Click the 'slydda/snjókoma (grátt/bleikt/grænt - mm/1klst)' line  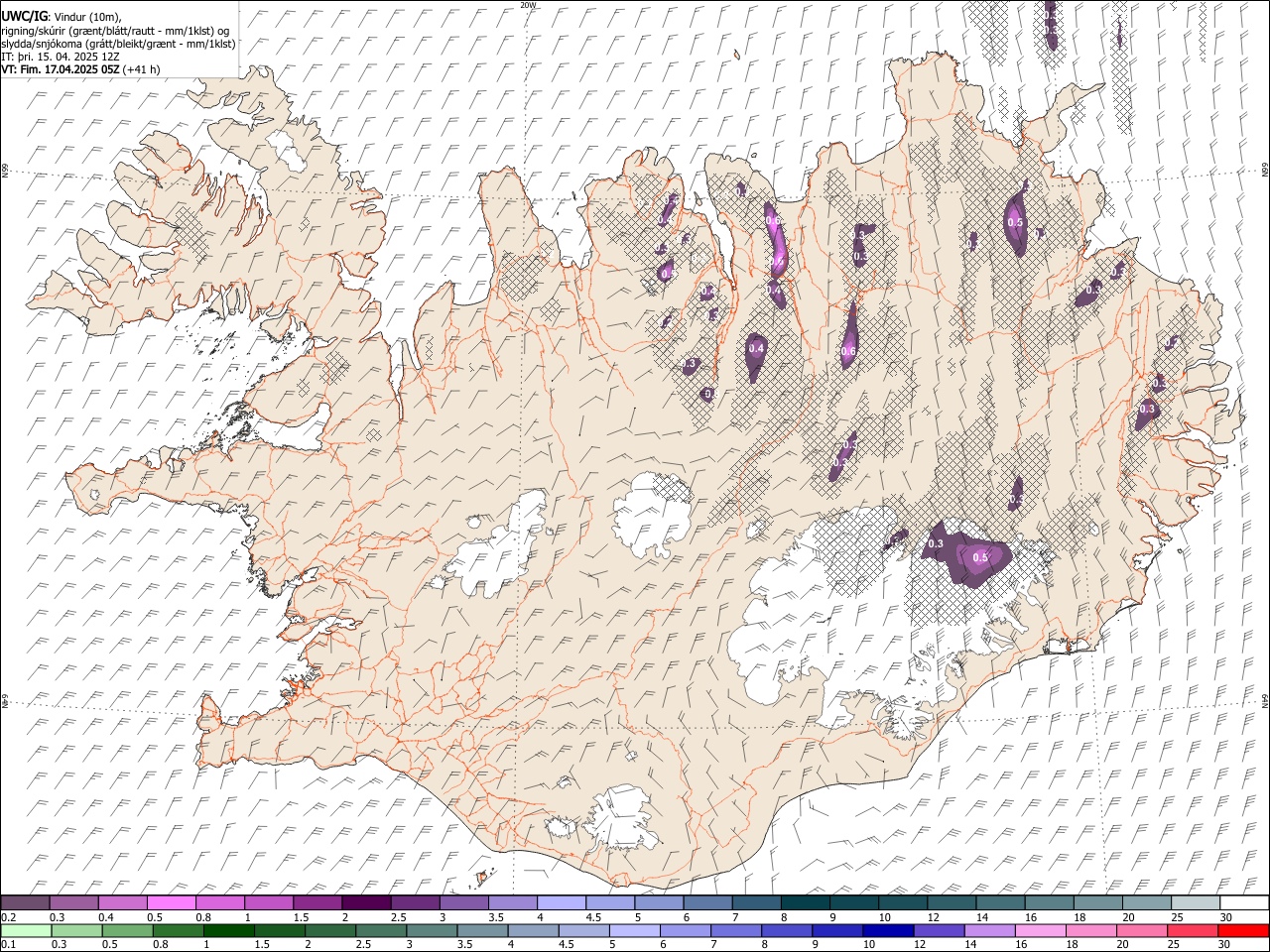pyautogui.click(x=118, y=44)
